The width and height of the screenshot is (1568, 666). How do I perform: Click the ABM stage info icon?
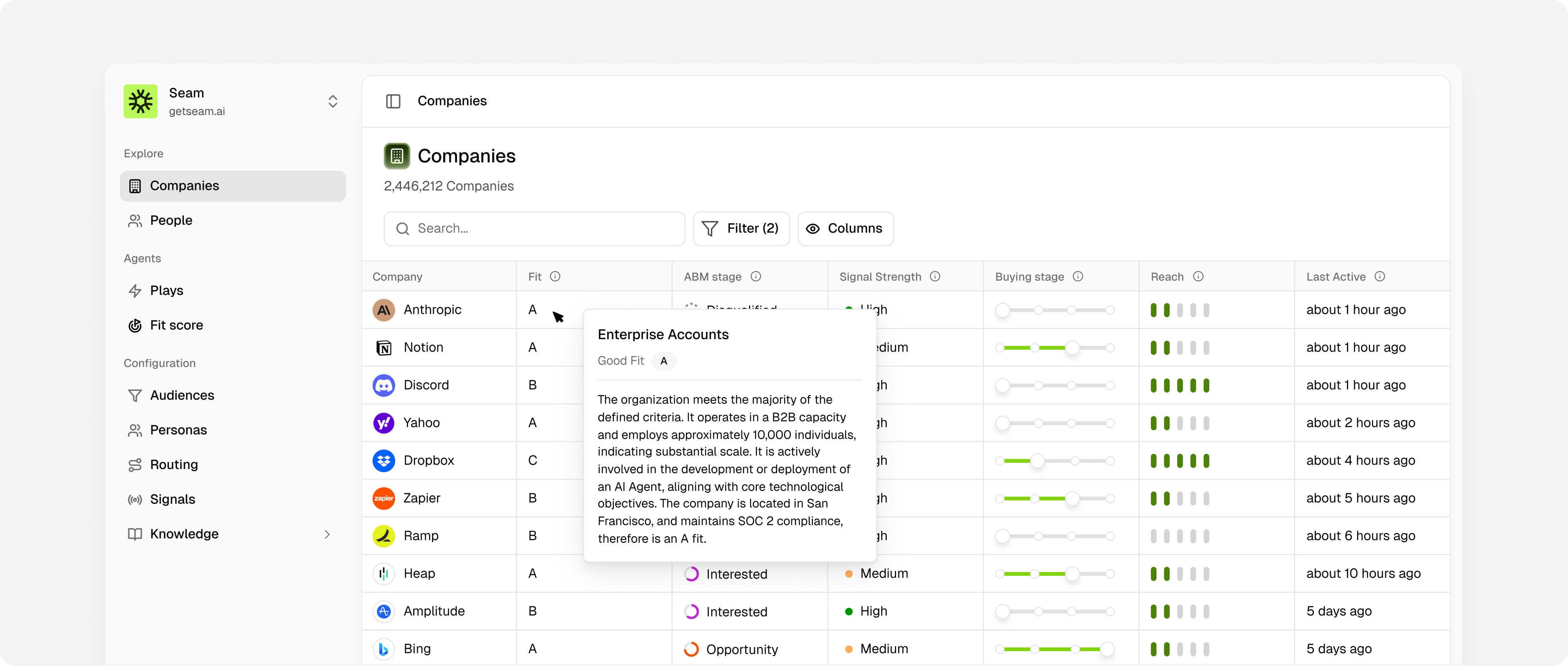coord(756,276)
